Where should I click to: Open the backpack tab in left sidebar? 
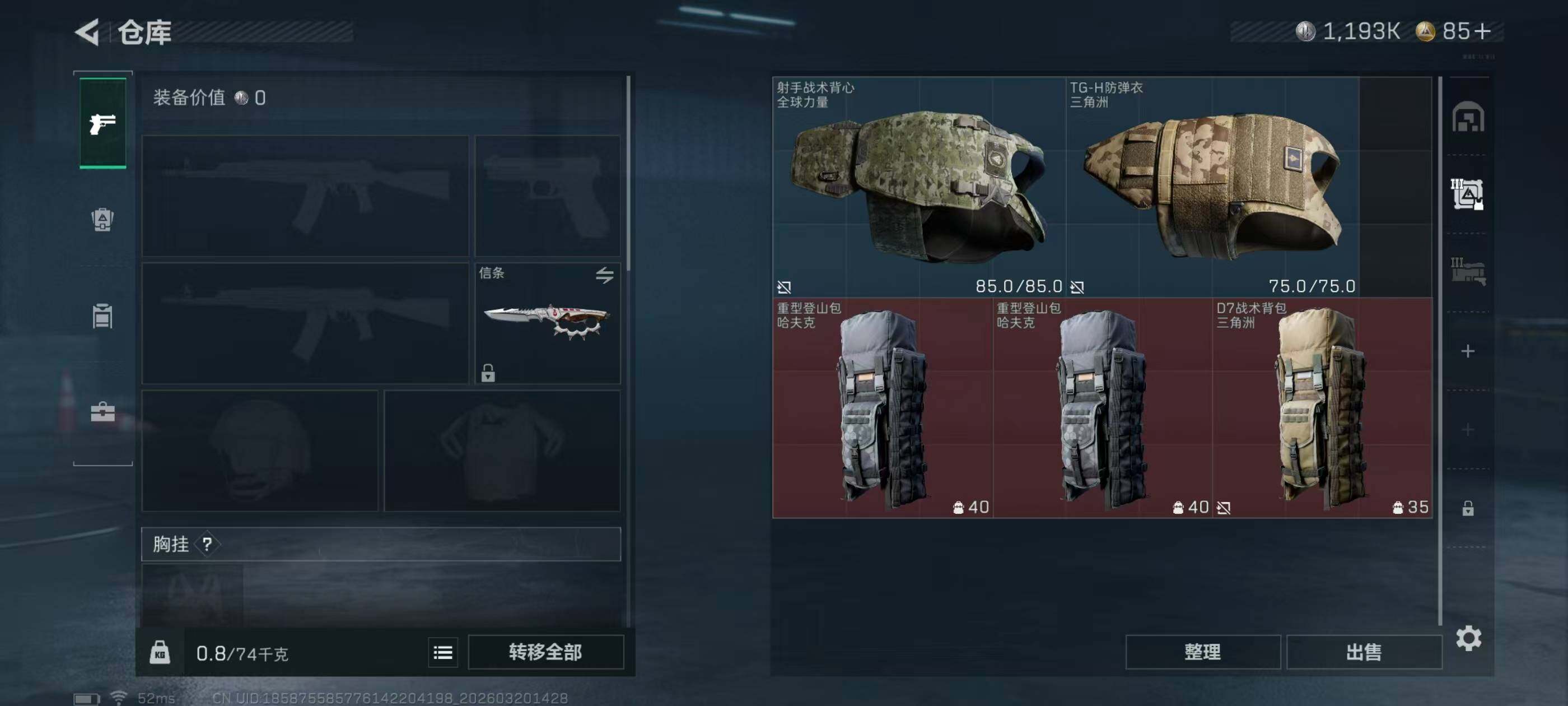[102, 219]
